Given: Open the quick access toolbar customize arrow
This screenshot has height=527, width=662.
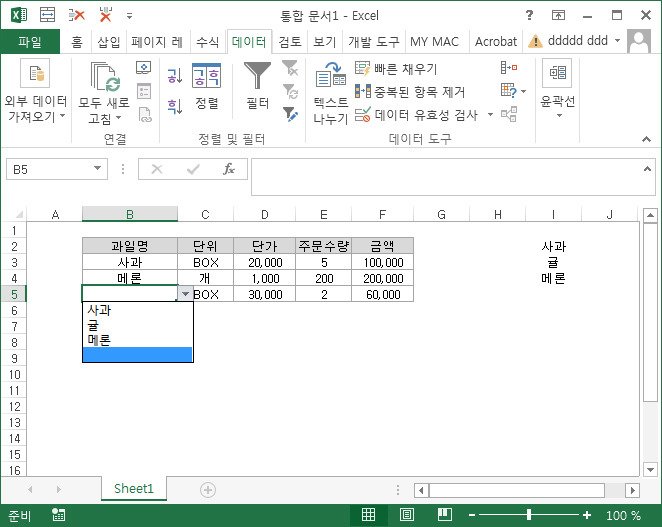Looking at the screenshot, I should point(129,16).
